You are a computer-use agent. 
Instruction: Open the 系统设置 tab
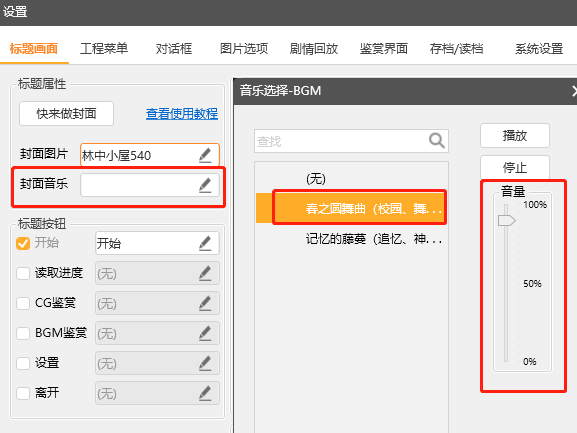pos(539,48)
